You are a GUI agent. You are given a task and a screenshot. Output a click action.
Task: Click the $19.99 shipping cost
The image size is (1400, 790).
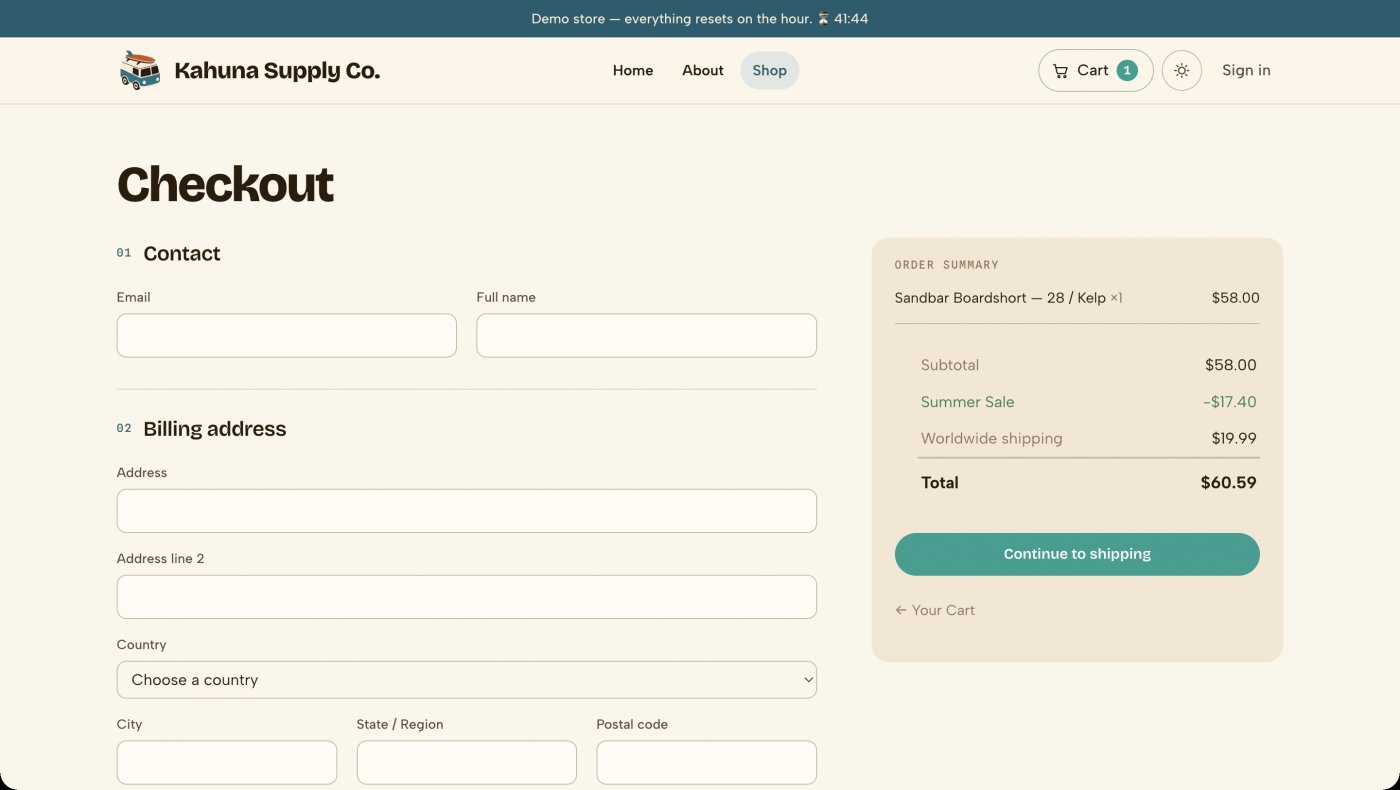[1234, 438]
